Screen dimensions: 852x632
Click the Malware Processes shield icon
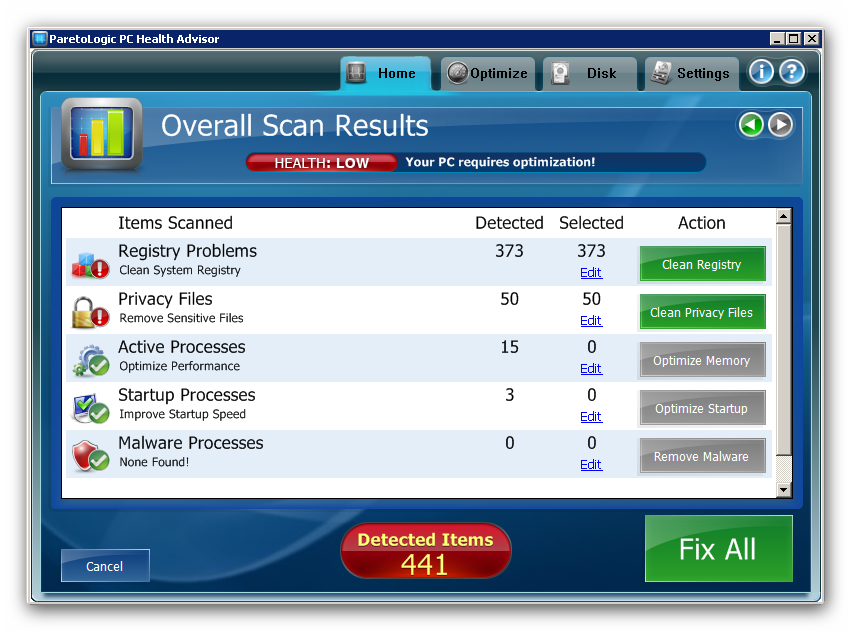coord(90,456)
